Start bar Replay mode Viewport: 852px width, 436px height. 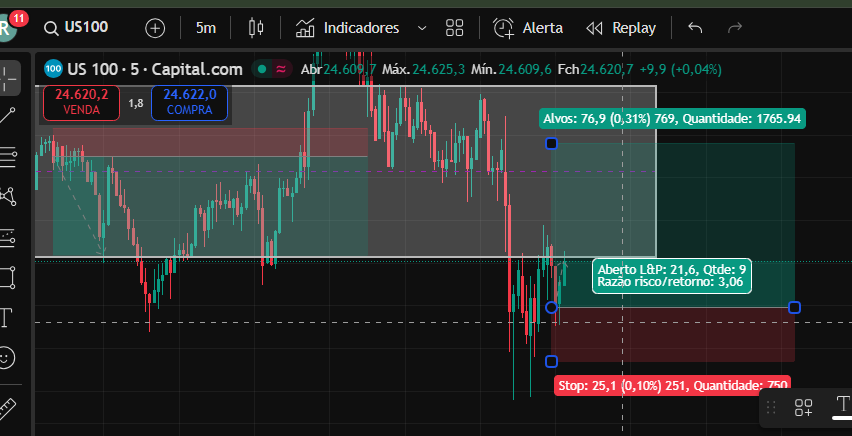point(621,28)
